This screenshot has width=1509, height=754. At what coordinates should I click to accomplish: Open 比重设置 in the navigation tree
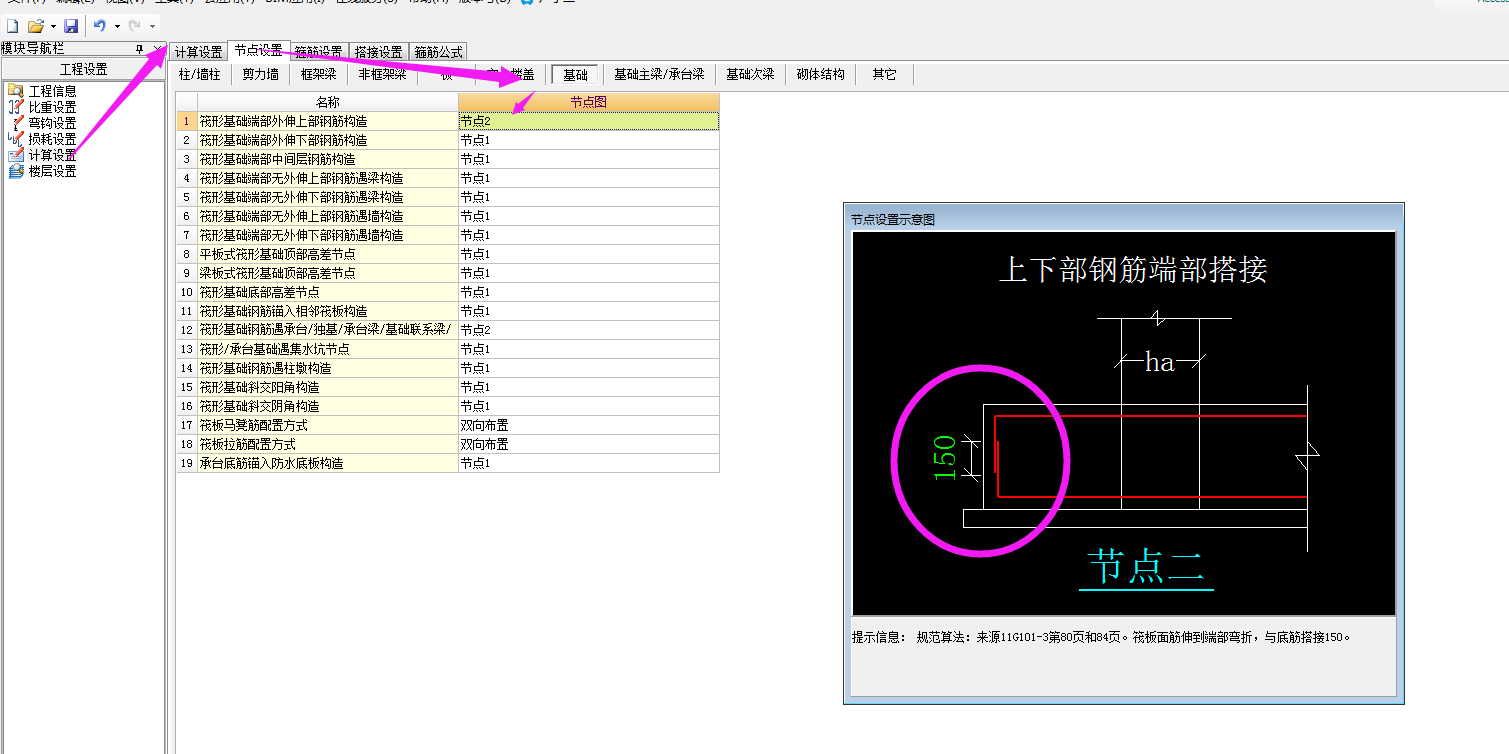click(x=52, y=107)
